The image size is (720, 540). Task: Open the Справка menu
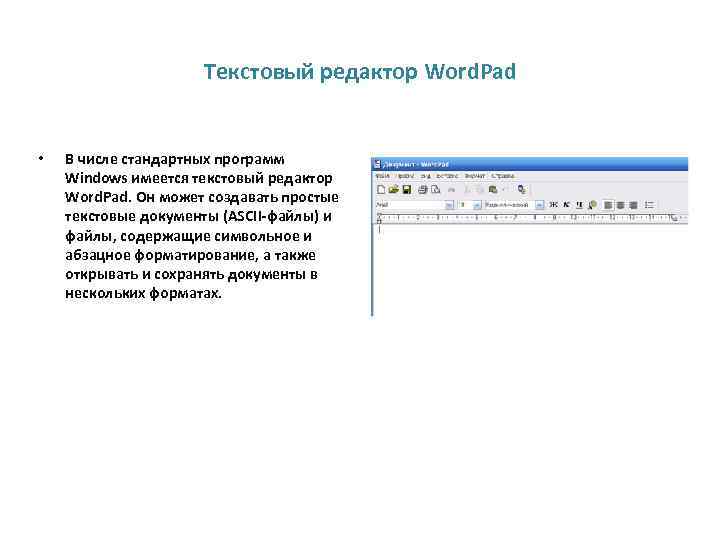[502, 176]
